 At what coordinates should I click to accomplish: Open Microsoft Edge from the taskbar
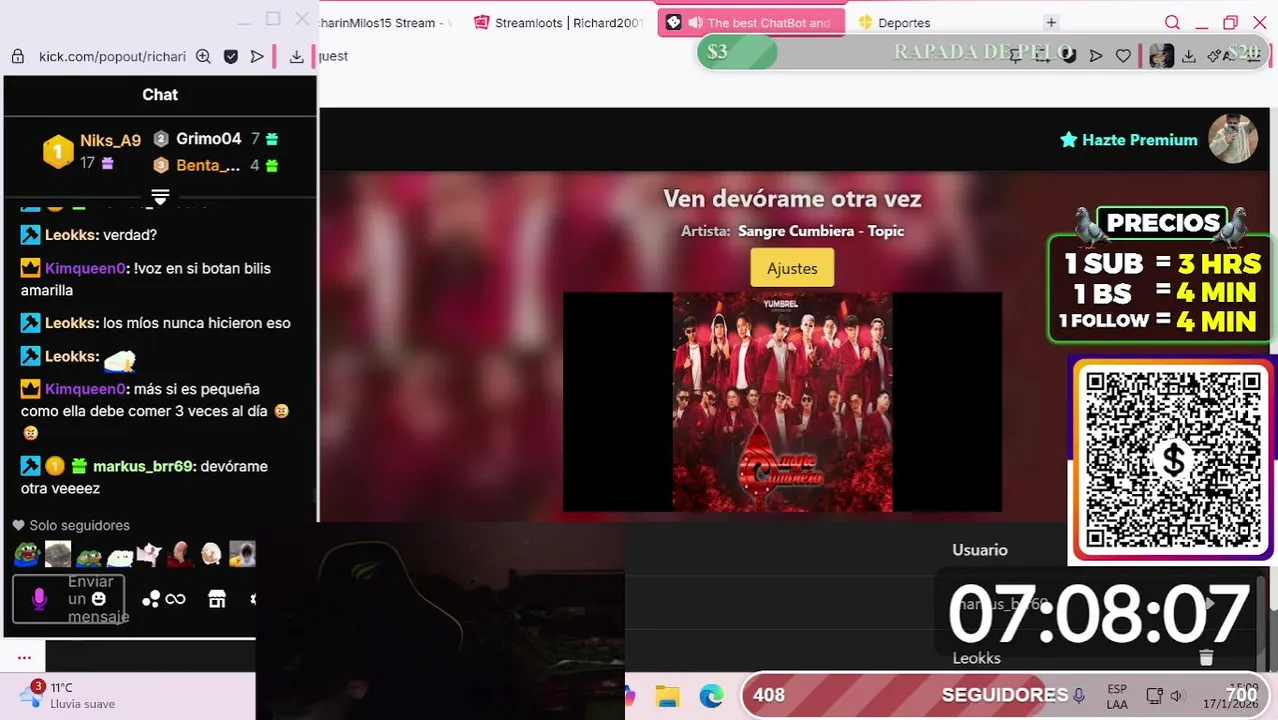[x=711, y=696]
